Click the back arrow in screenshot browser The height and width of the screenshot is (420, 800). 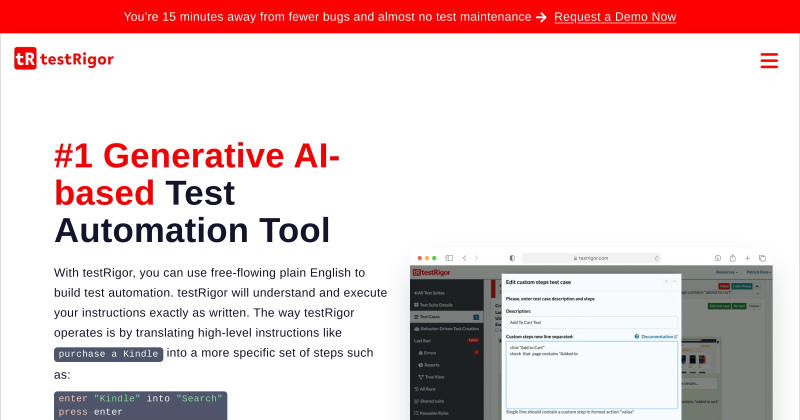[464, 258]
